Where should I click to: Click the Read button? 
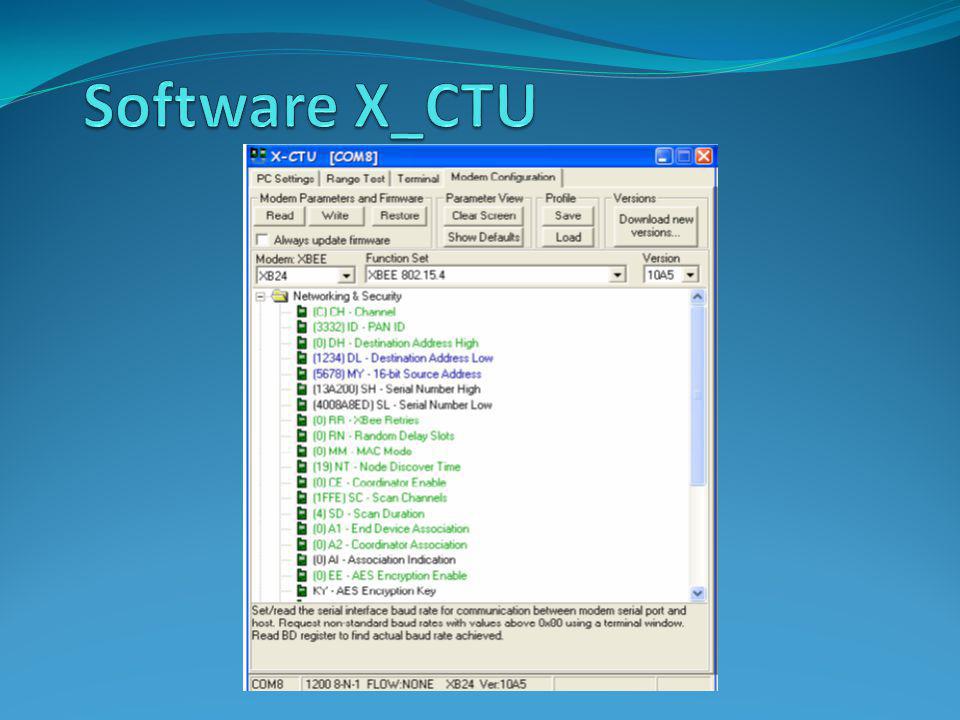click(x=280, y=216)
